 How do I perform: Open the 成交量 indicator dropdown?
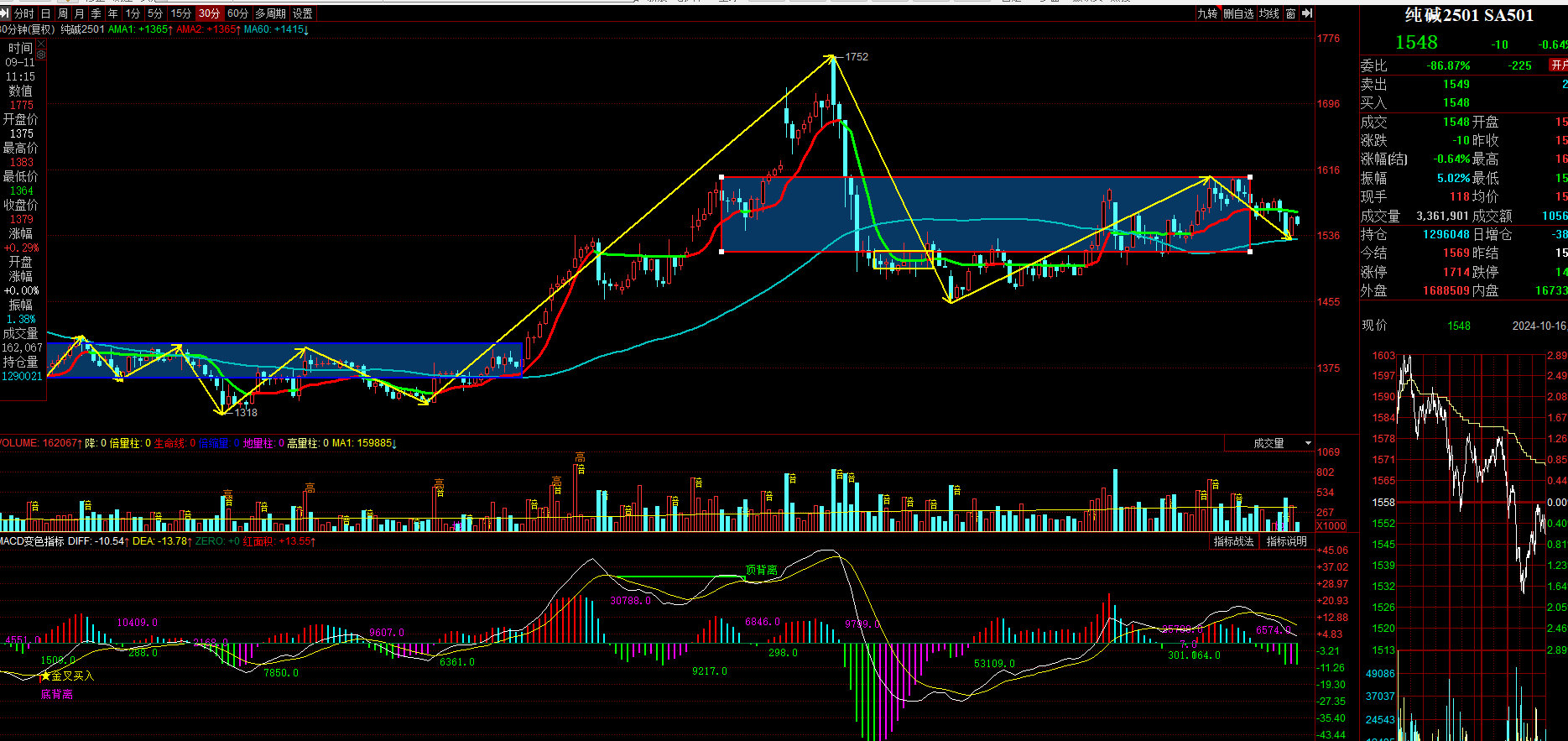click(x=1307, y=443)
